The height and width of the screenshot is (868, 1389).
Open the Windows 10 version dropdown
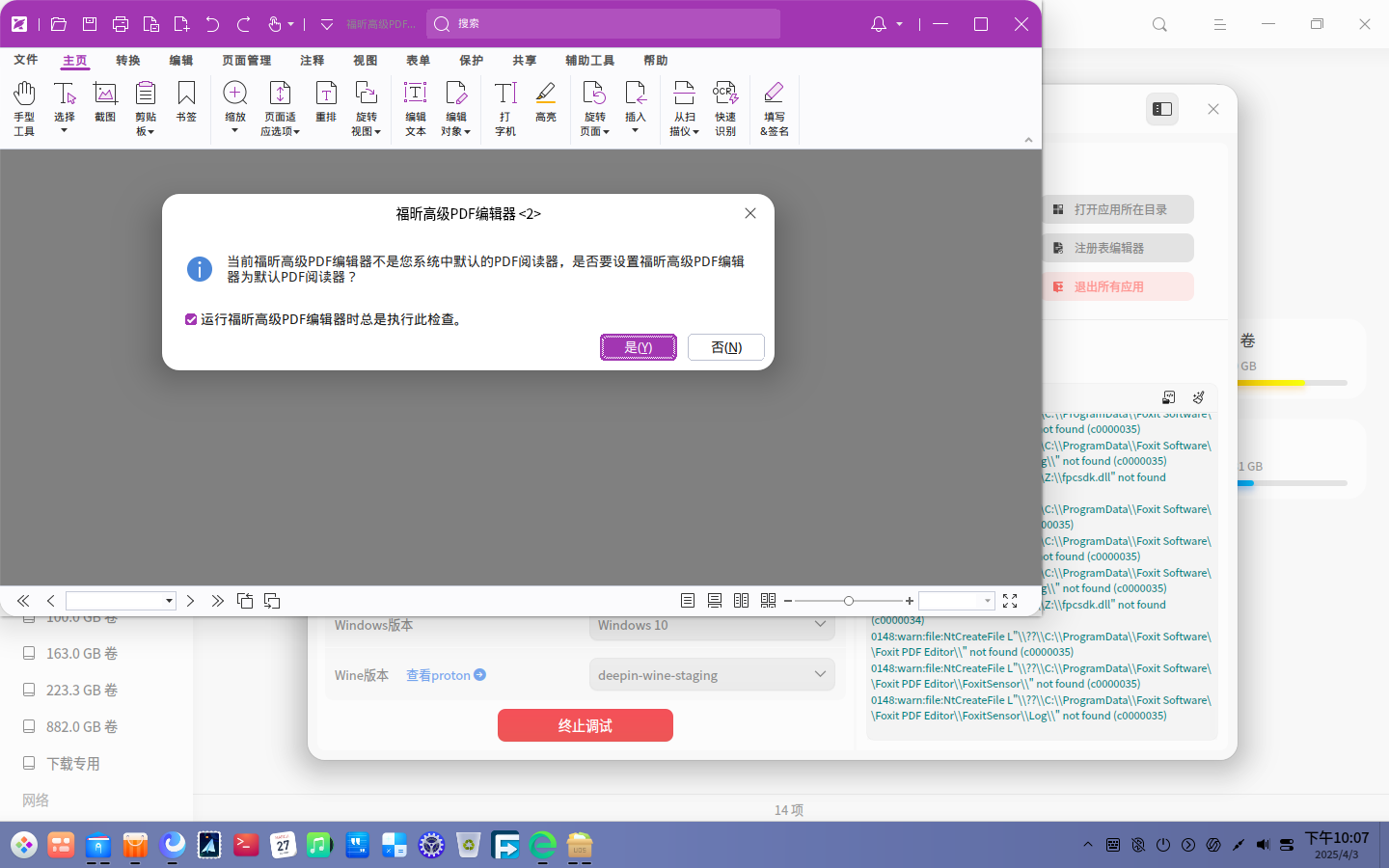(712, 625)
